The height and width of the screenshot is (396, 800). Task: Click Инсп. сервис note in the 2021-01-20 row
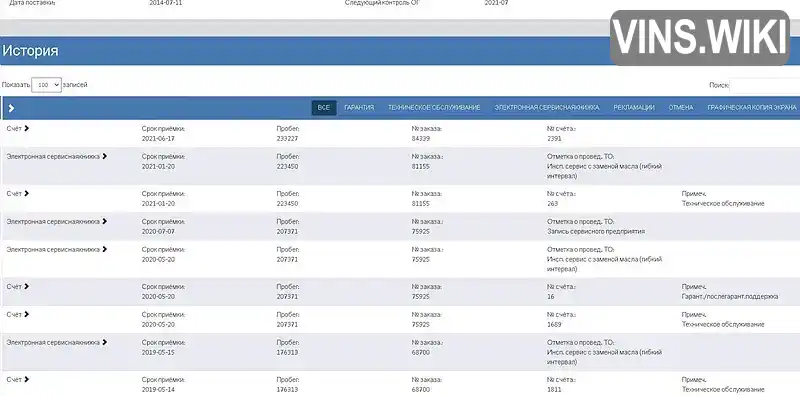[605, 171]
